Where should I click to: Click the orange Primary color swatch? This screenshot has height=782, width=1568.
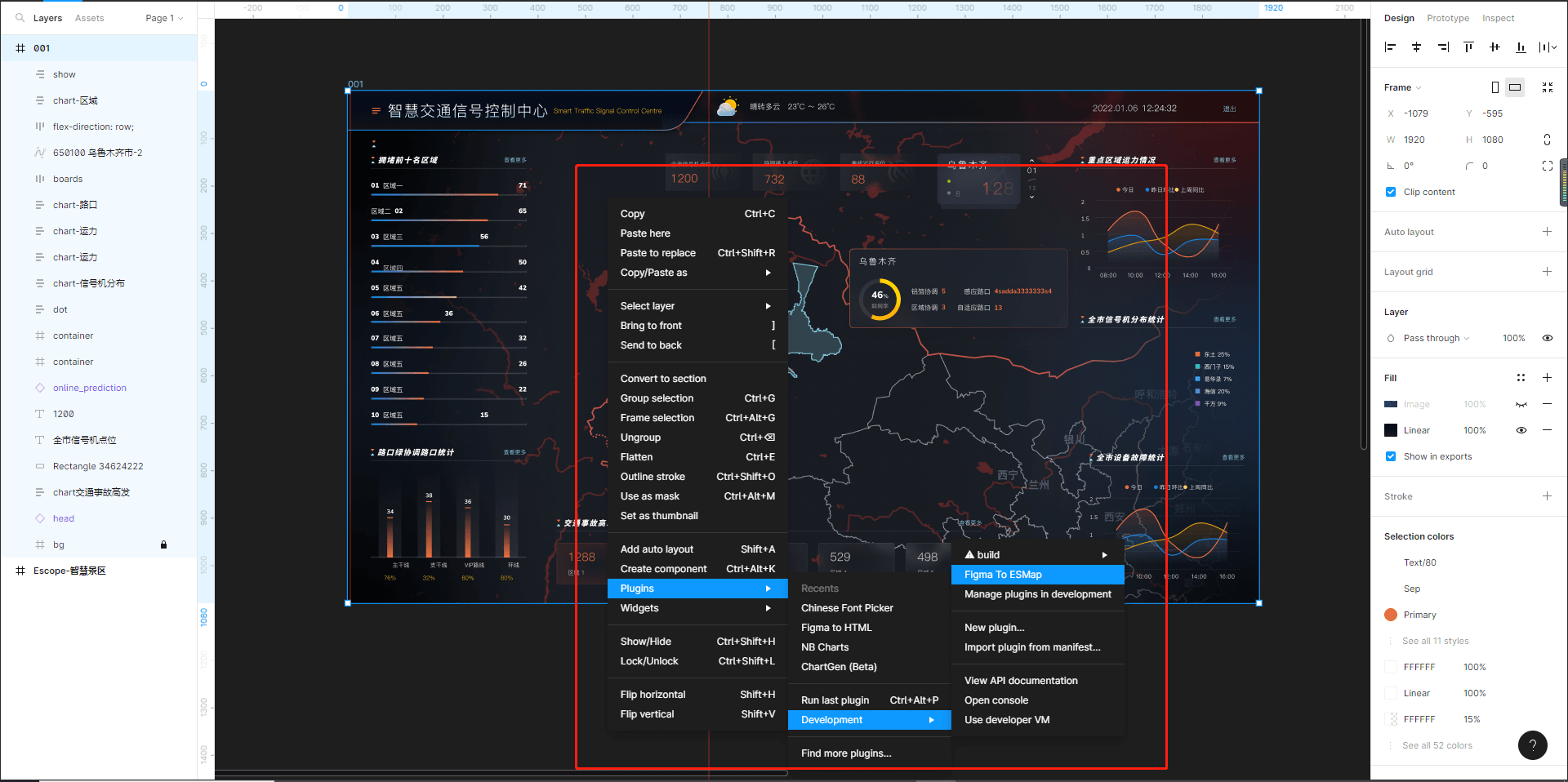point(1391,615)
